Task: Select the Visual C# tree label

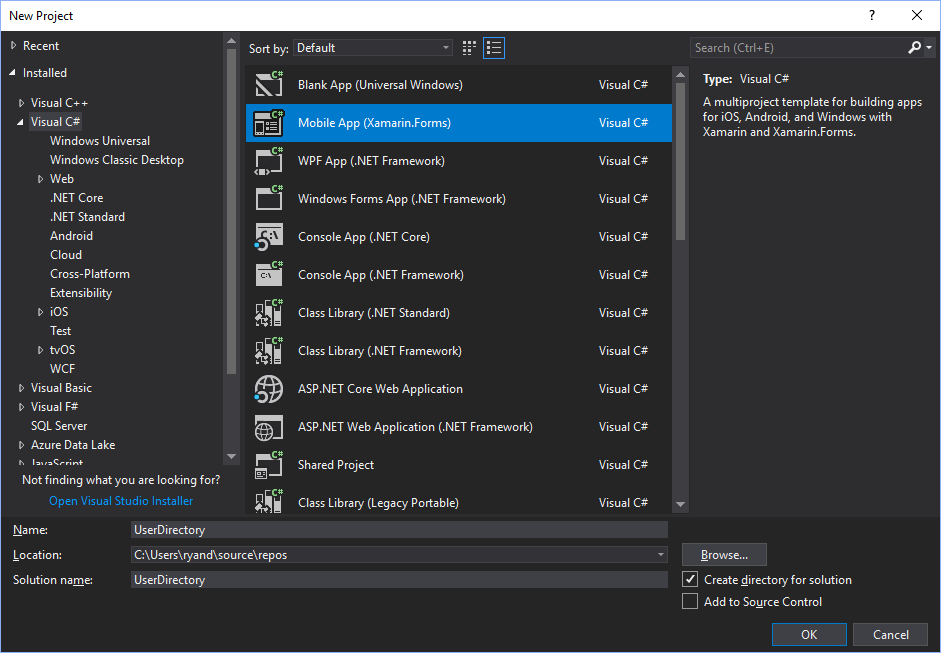Action: tap(55, 122)
